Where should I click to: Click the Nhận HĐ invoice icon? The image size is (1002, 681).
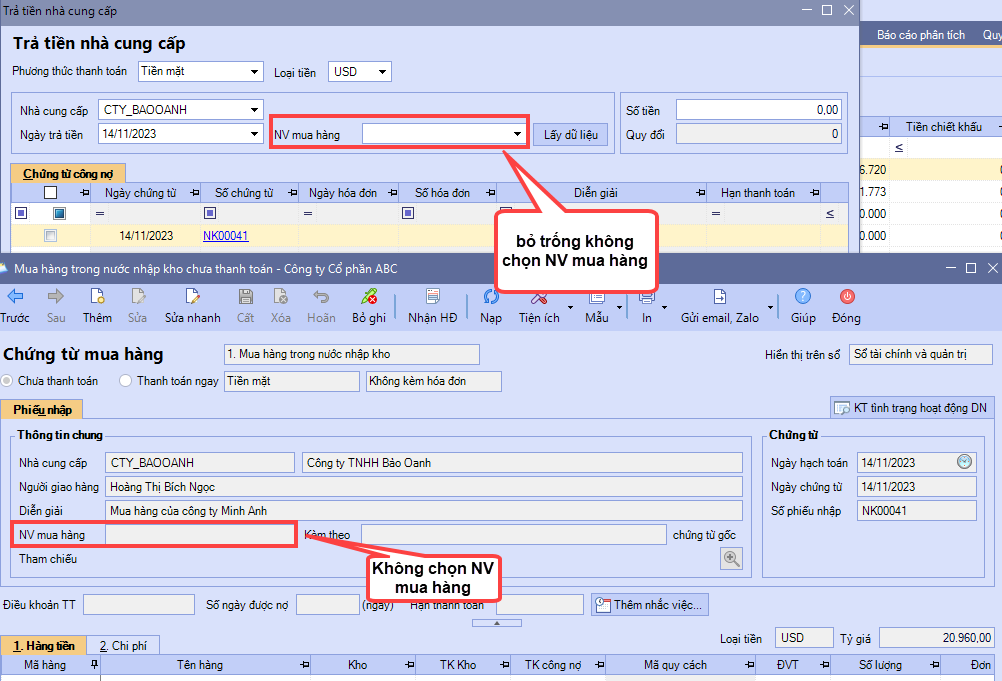[x=432, y=296]
